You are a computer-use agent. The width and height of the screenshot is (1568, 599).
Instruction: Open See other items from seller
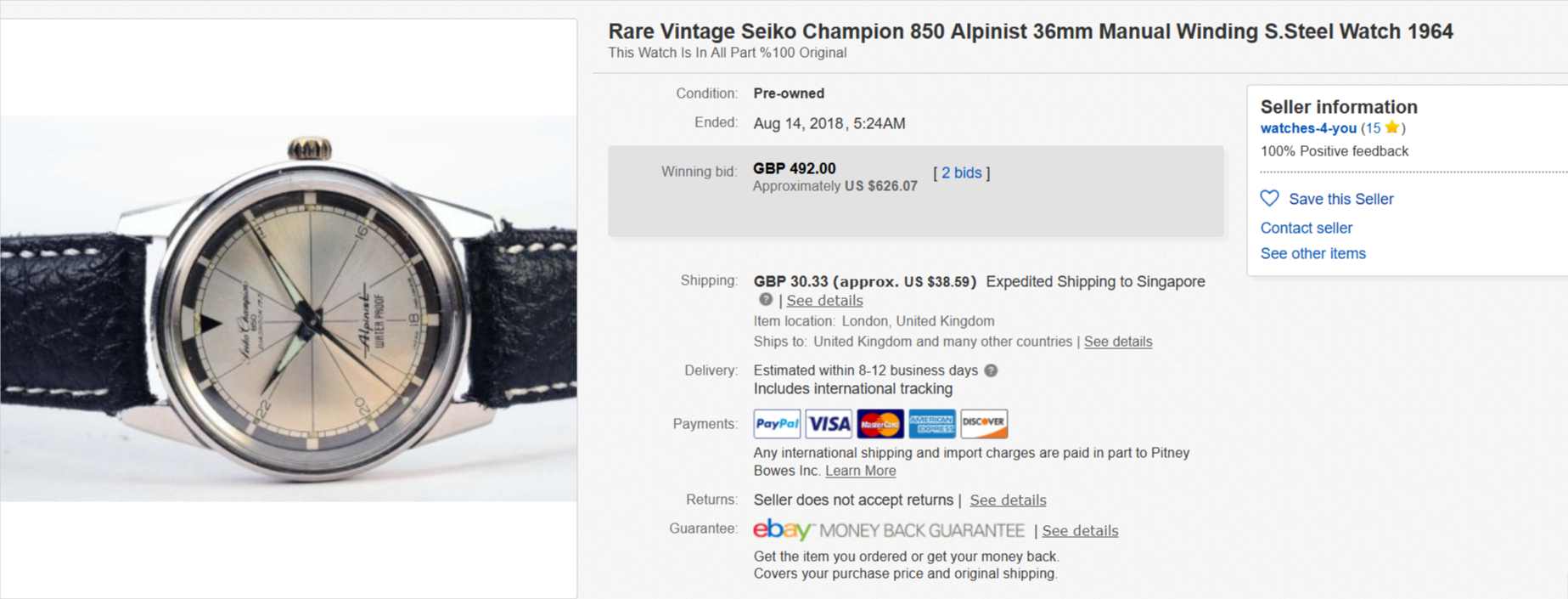click(1313, 253)
